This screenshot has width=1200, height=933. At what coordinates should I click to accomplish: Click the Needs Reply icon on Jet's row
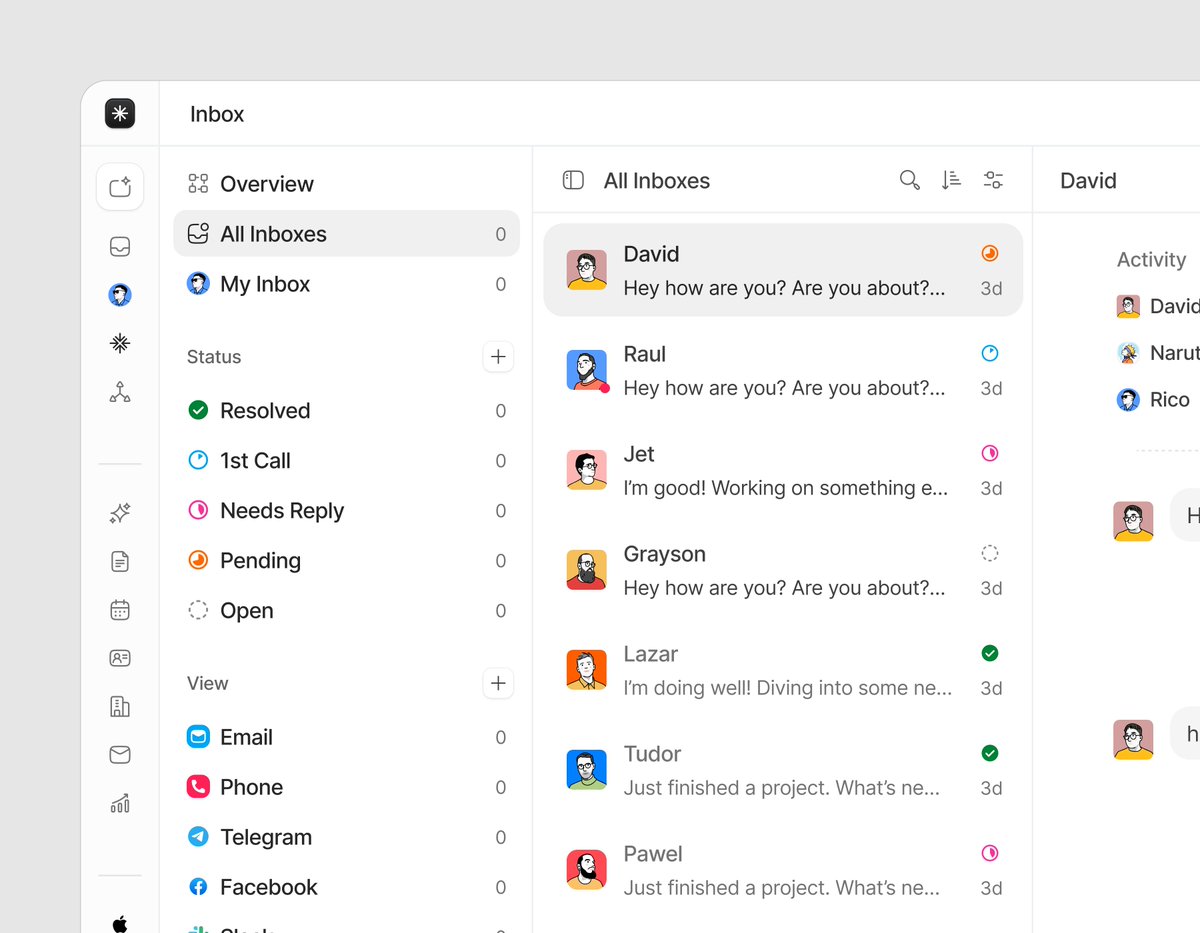tap(990, 453)
